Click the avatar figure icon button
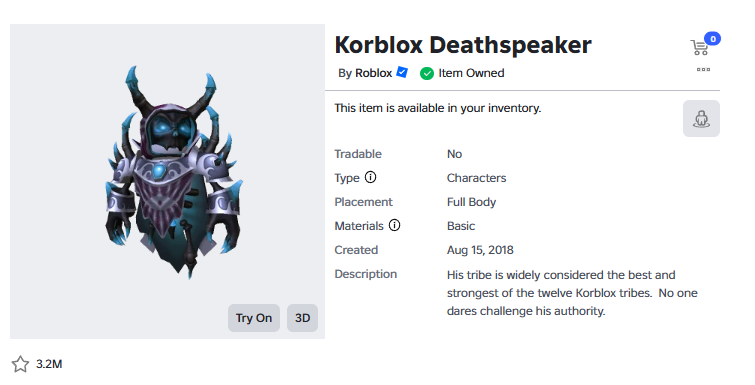 click(x=701, y=118)
